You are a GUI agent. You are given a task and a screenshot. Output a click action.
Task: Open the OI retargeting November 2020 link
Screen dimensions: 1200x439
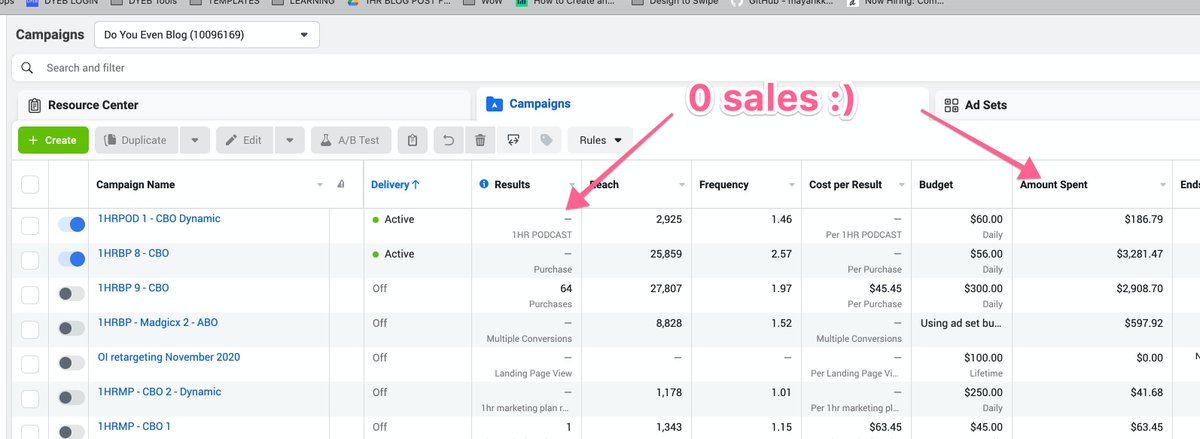click(x=168, y=357)
